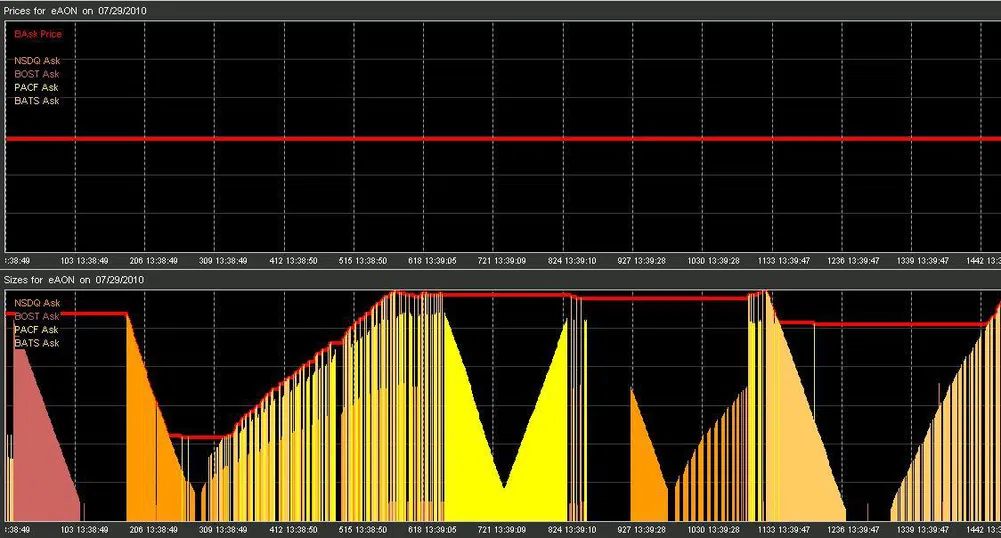Click the BAsk Price legend label
The width and height of the screenshot is (1001, 538).
(37, 34)
